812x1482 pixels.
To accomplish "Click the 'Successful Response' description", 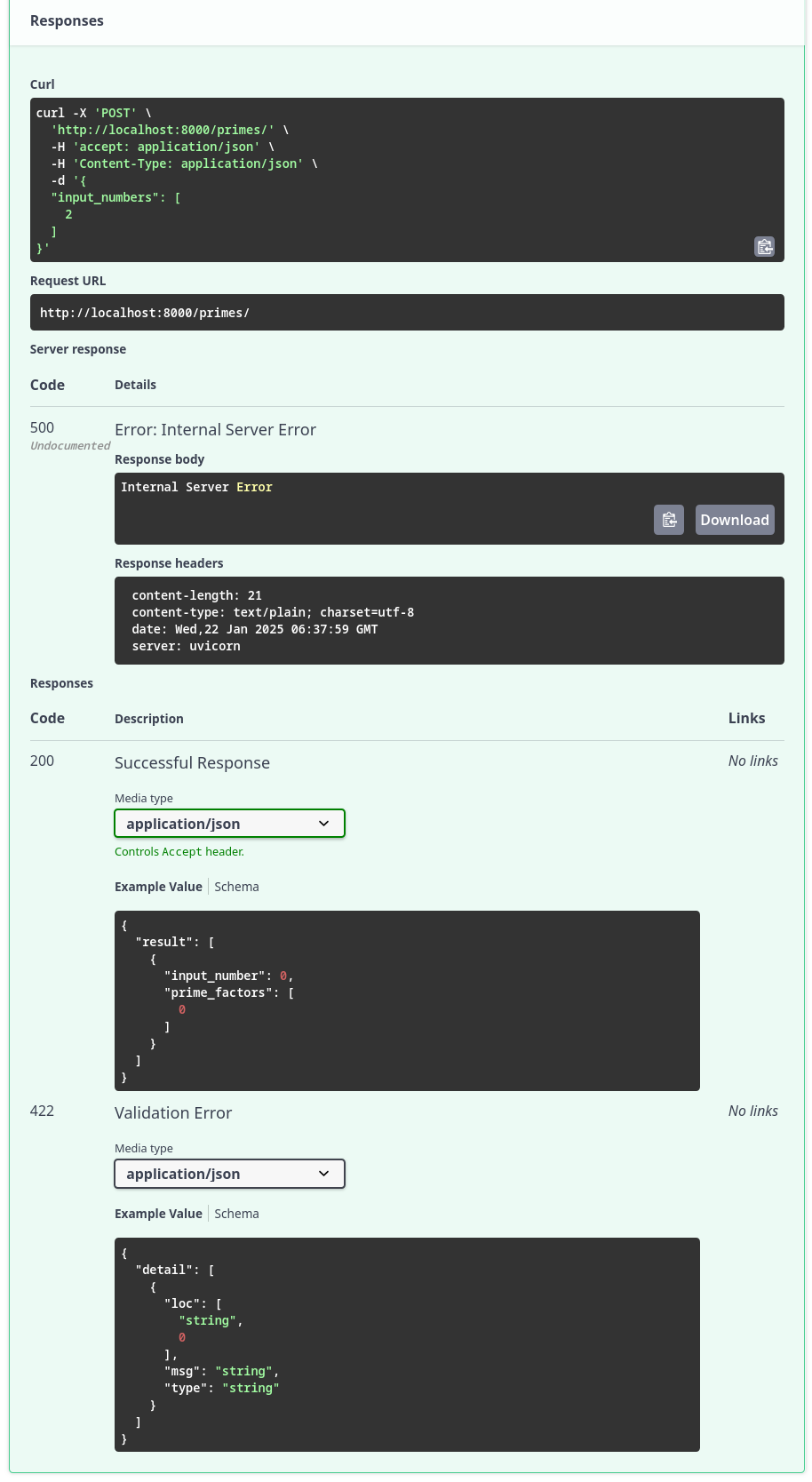I will (192, 763).
